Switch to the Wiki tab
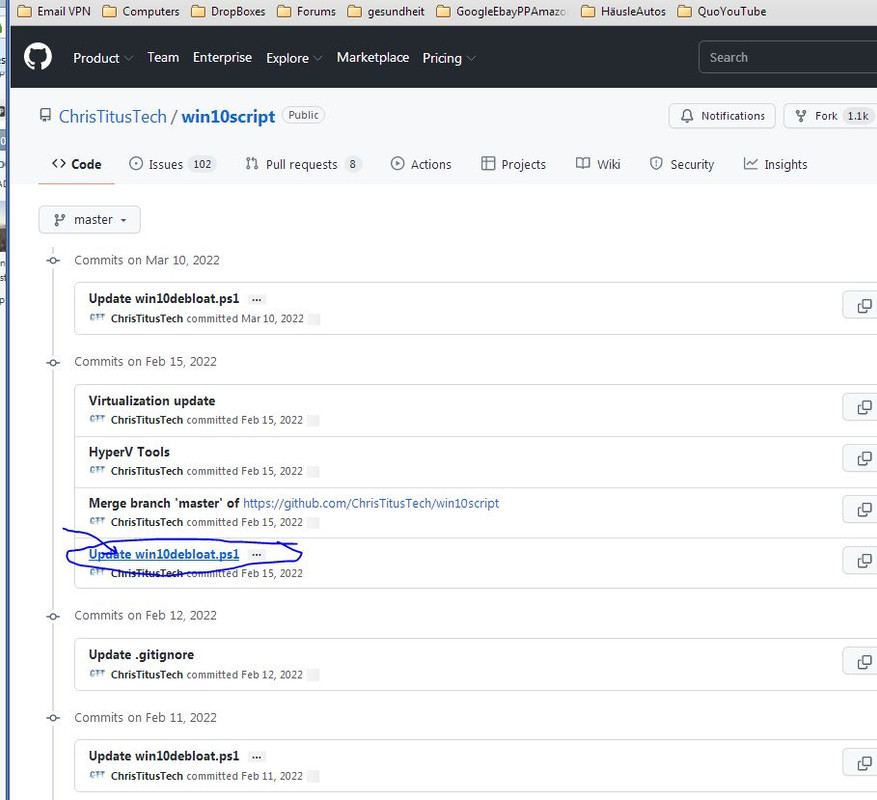The image size is (877, 800). pyautogui.click(x=598, y=164)
